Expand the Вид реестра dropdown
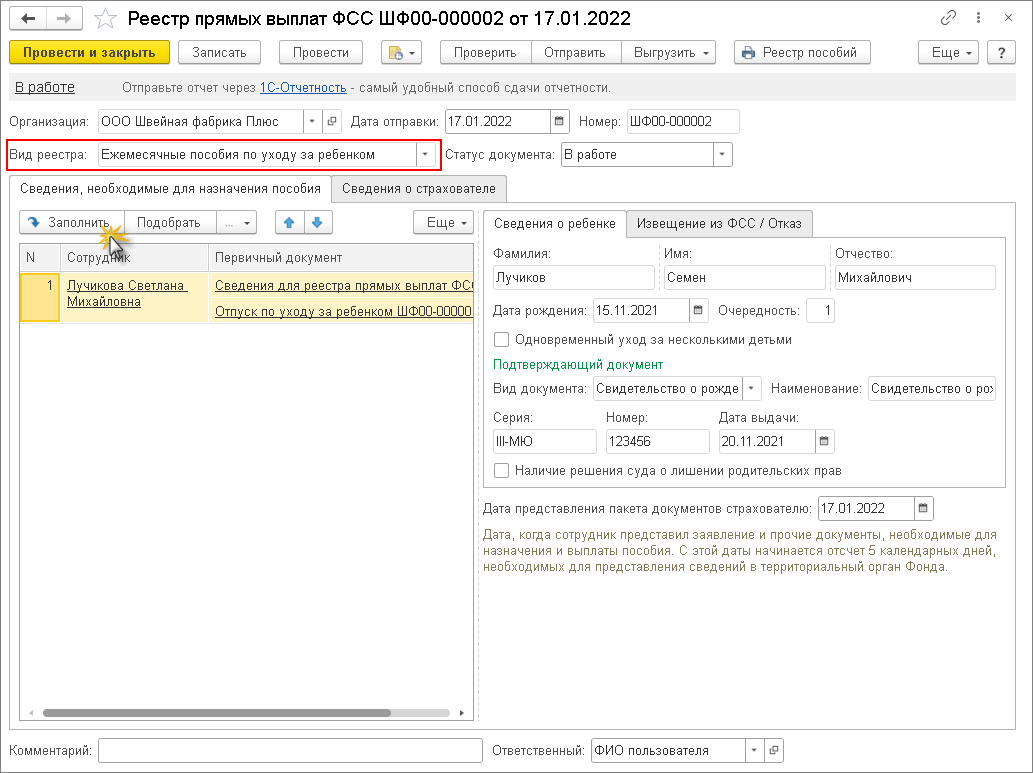 point(427,155)
